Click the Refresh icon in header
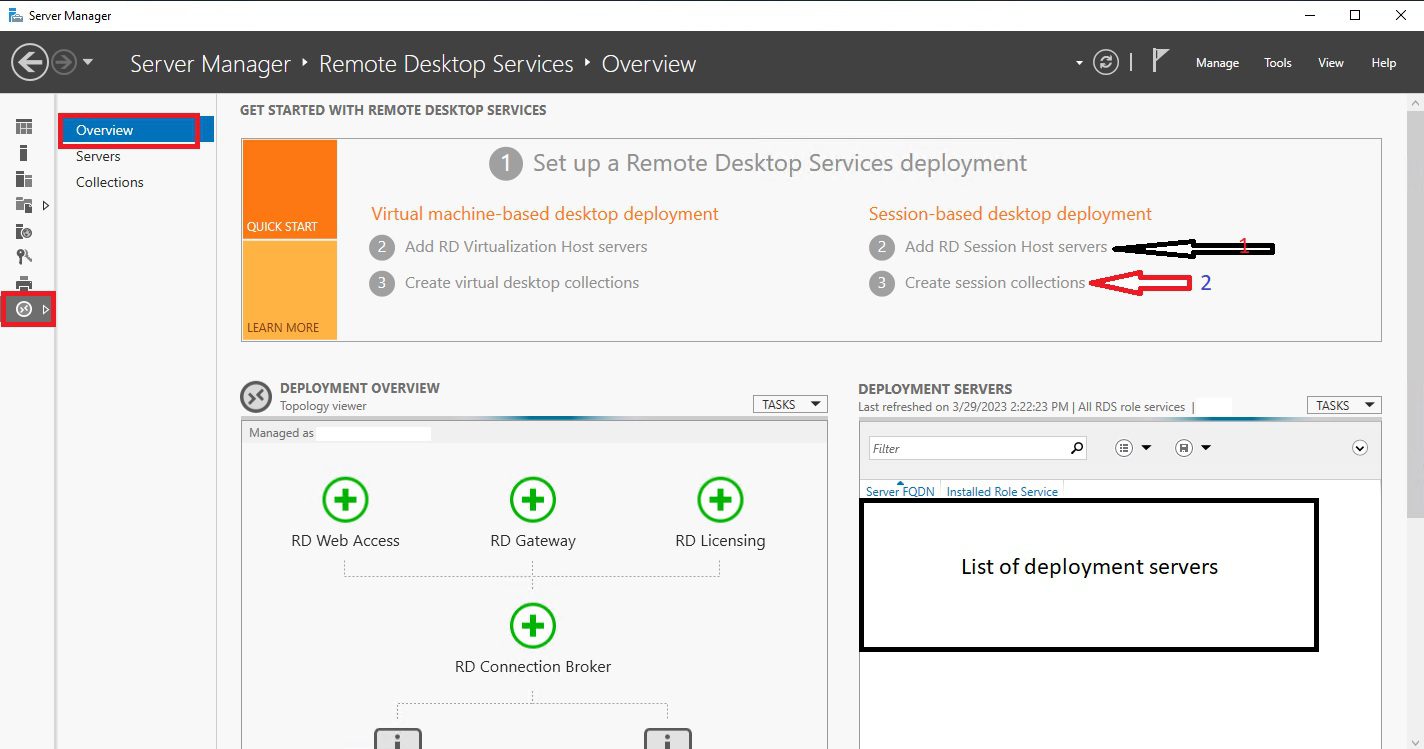The width and height of the screenshot is (1424, 749). tap(1105, 62)
